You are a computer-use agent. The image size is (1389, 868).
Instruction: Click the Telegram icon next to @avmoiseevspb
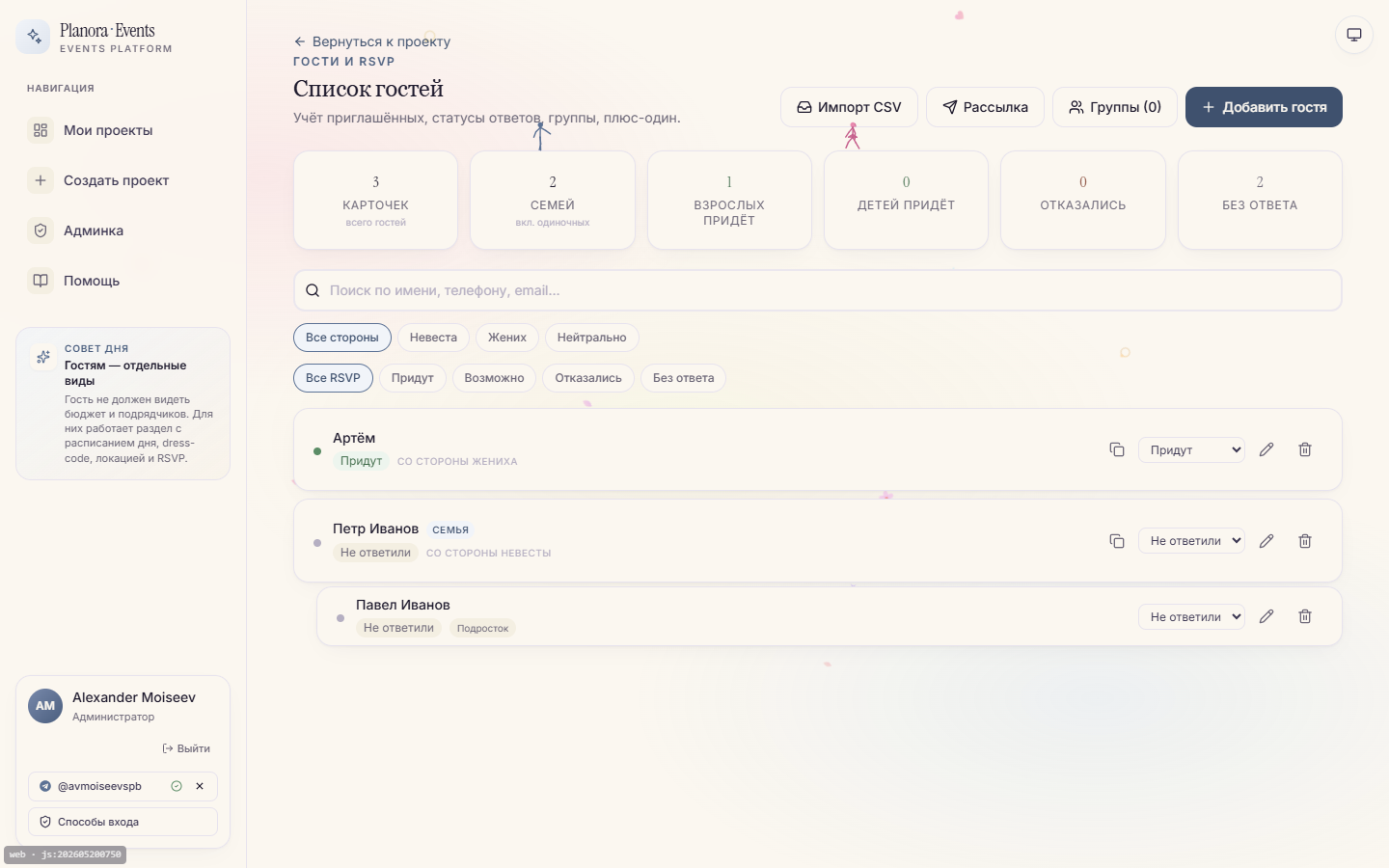pyautogui.click(x=45, y=786)
